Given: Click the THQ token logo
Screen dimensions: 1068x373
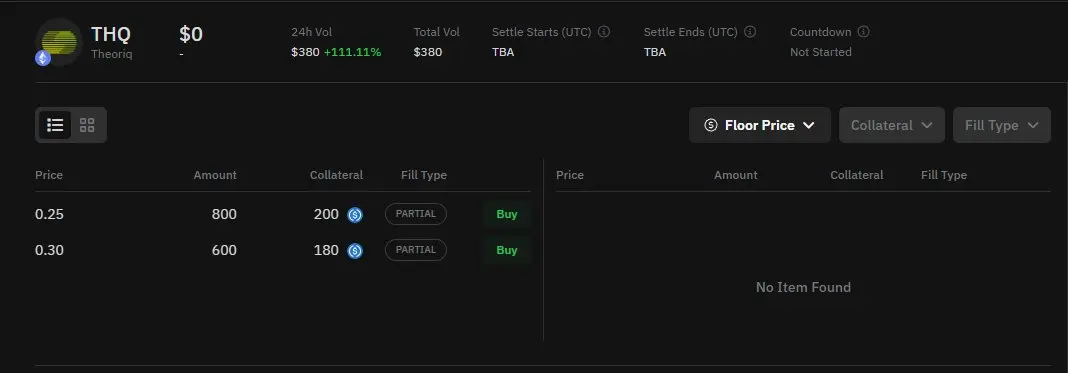Looking at the screenshot, I should 59,42.
